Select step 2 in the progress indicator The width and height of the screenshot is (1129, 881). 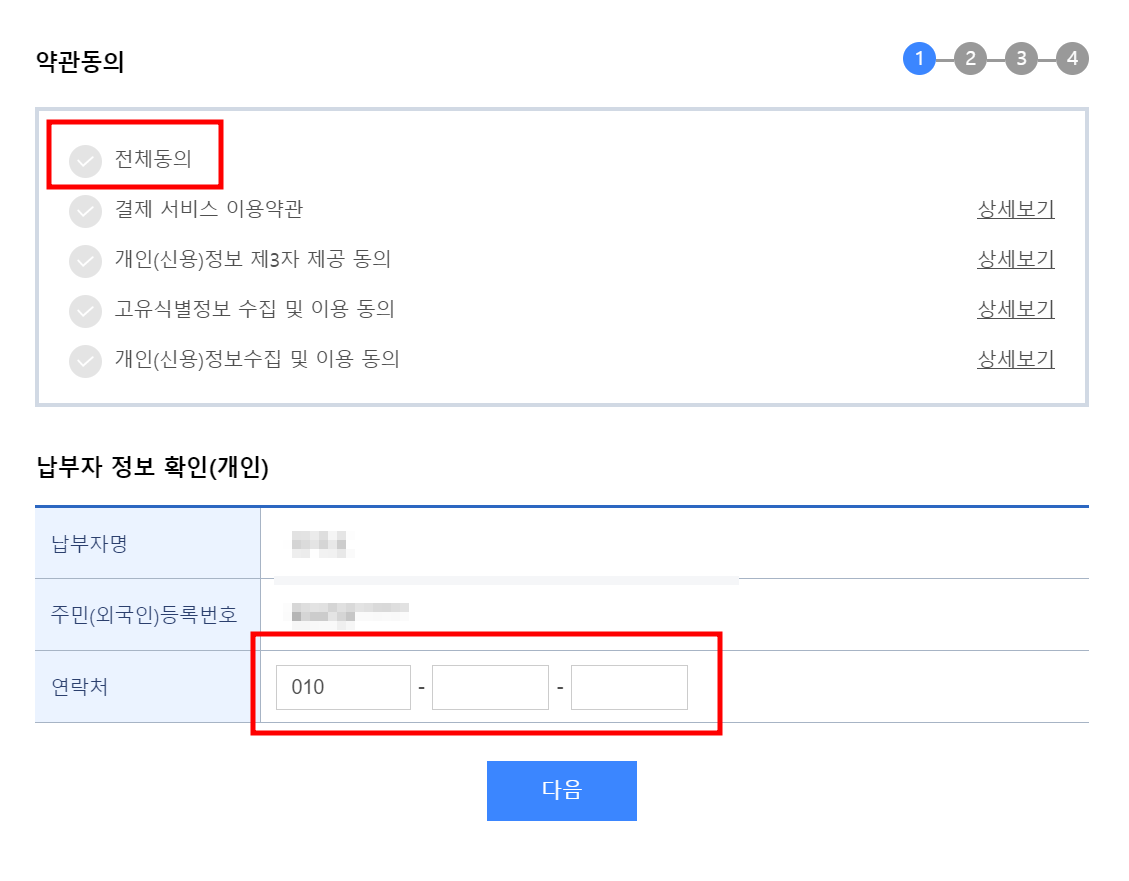click(970, 58)
